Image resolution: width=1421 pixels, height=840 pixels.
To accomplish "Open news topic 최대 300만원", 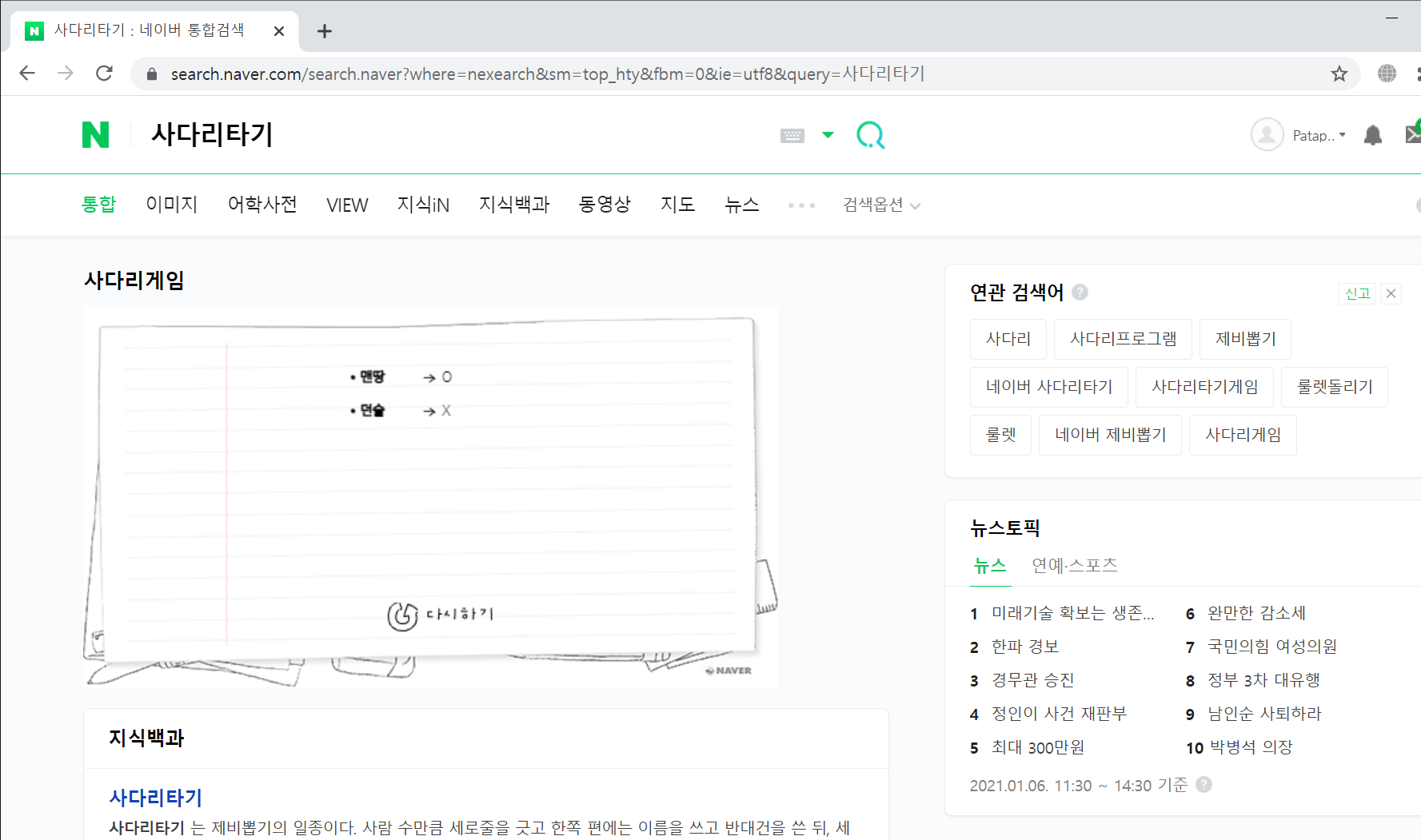I will click(x=1037, y=747).
